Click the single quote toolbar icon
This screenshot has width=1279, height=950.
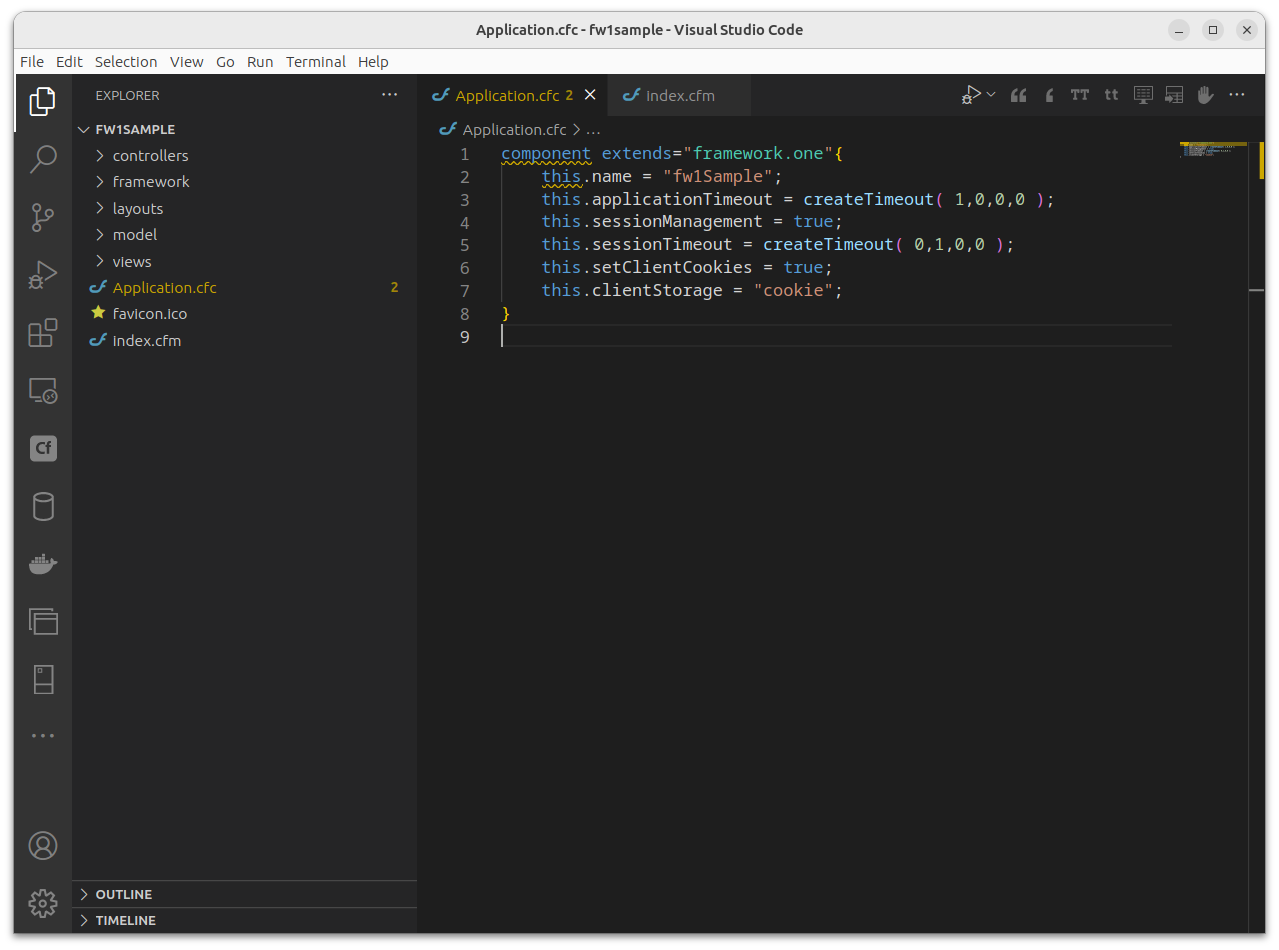(1049, 95)
